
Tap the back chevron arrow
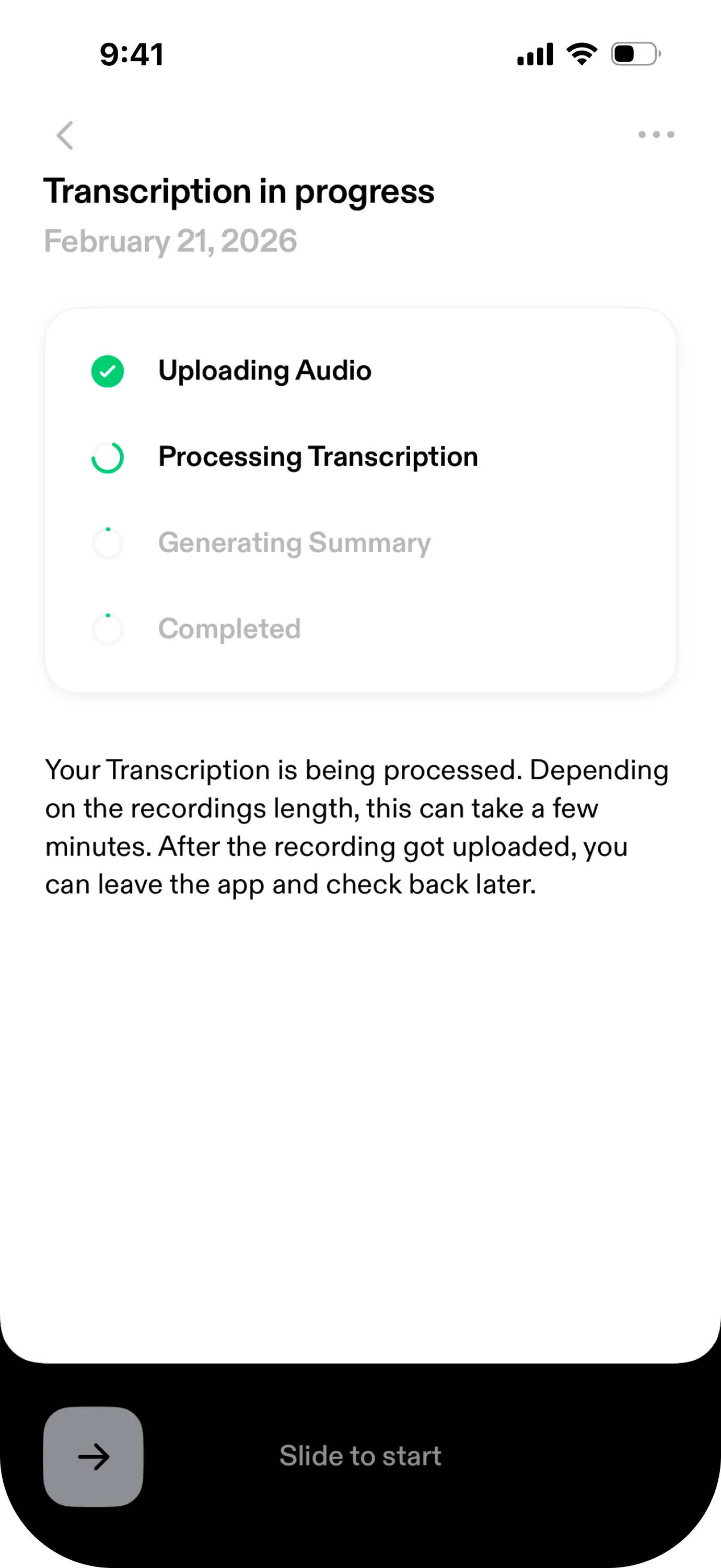click(65, 134)
